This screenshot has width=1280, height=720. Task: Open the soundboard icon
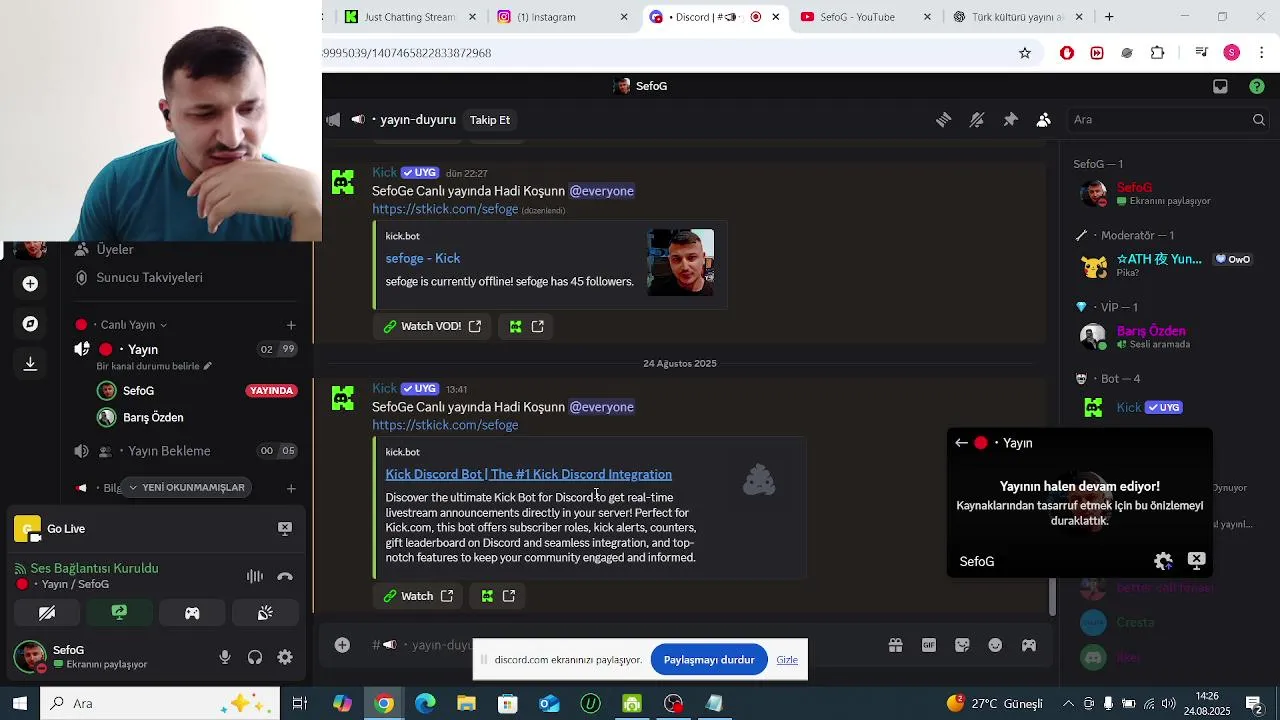point(265,613)
